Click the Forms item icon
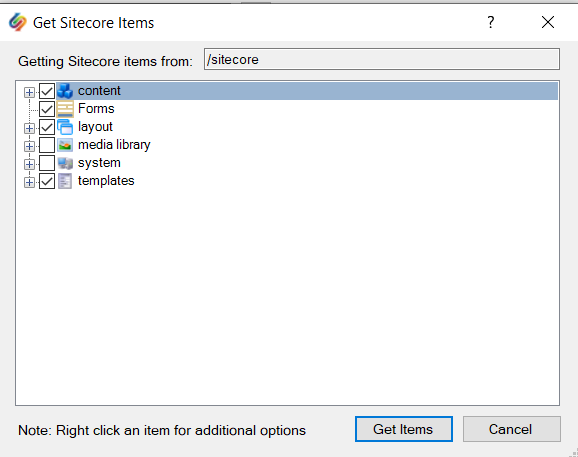This screenshot has width=578, height=457. [65, 109]
